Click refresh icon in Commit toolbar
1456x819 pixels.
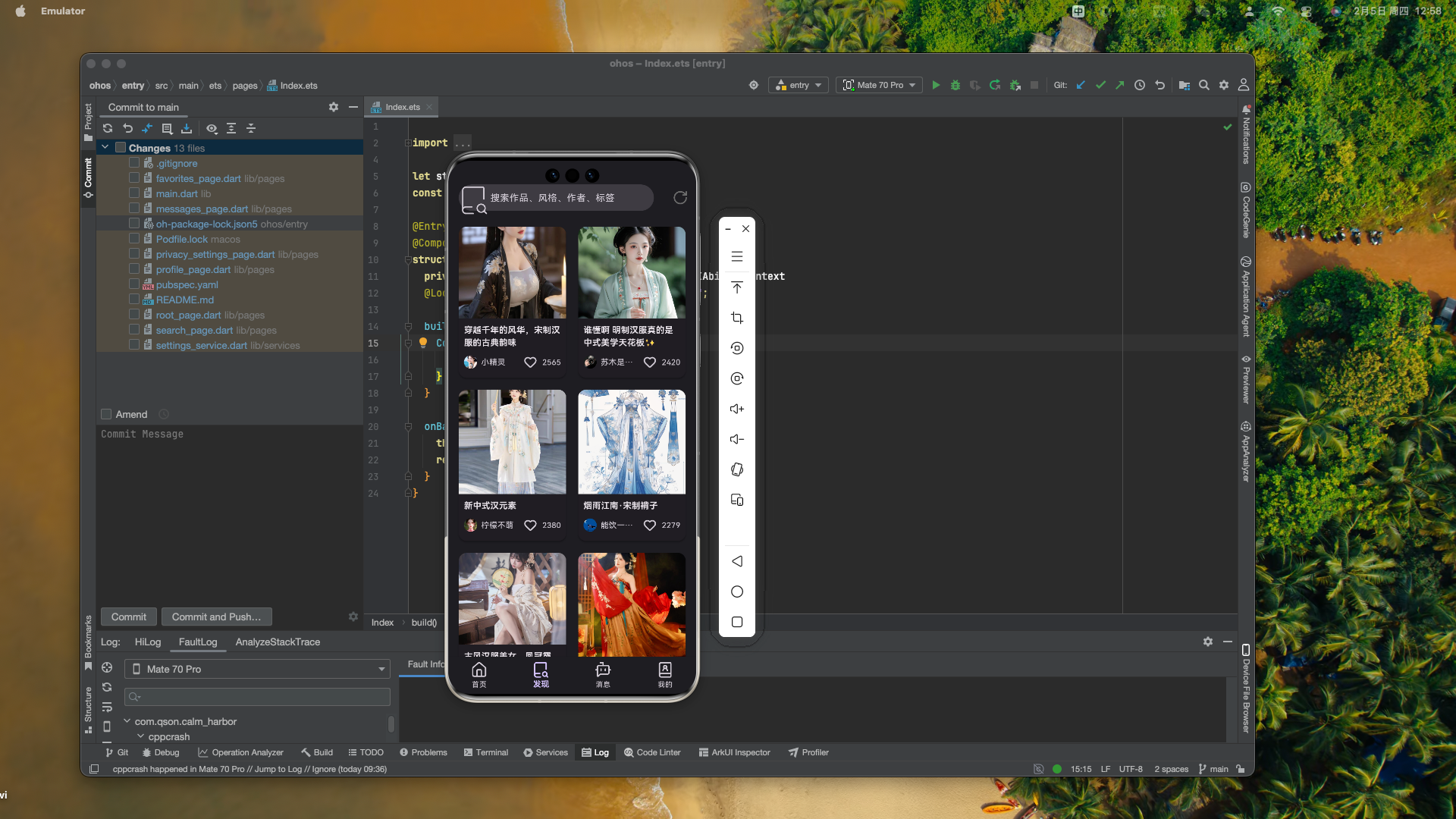click(x=108, y=128)
